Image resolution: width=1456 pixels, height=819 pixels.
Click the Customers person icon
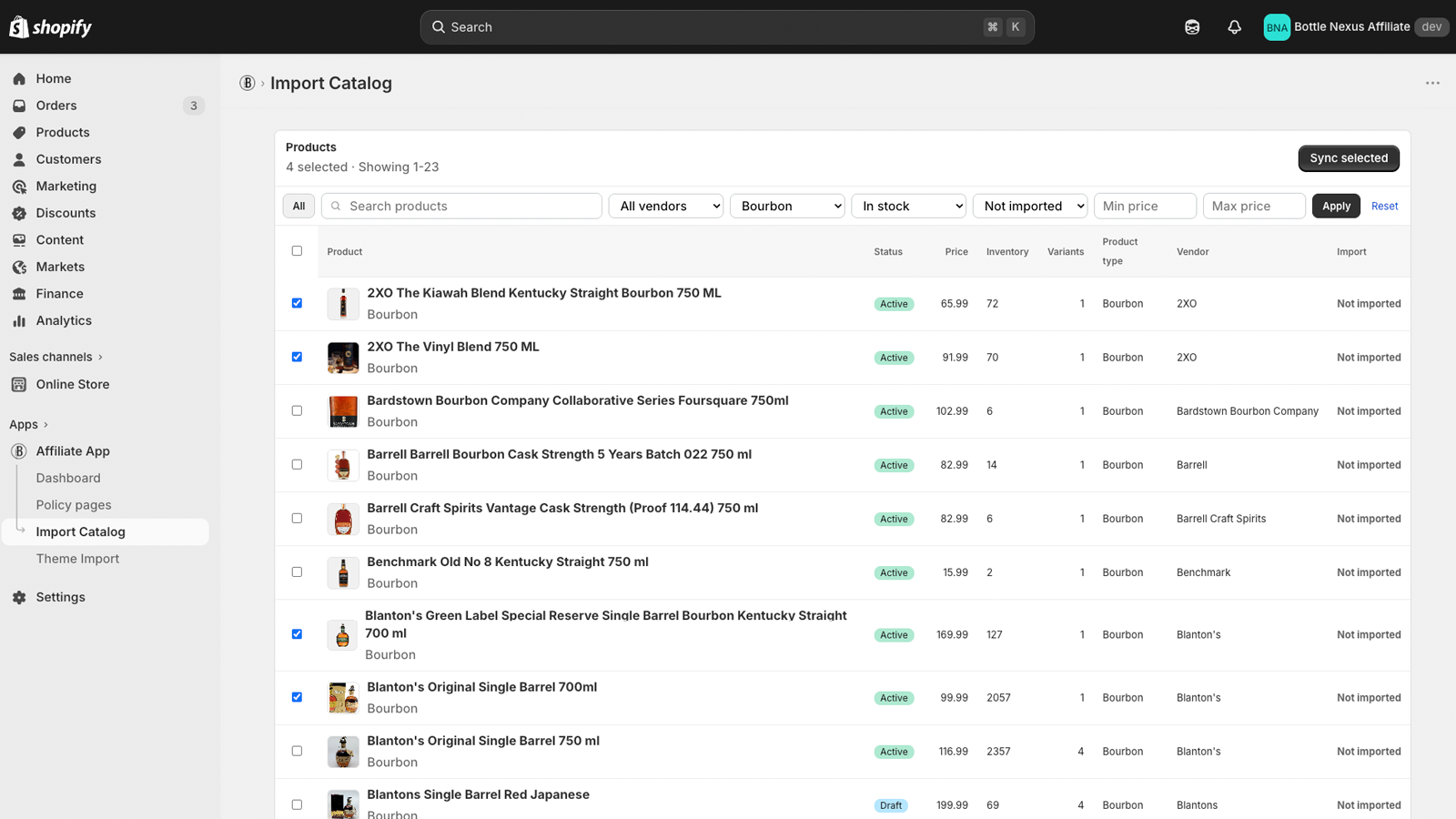[x=19, y=159]
